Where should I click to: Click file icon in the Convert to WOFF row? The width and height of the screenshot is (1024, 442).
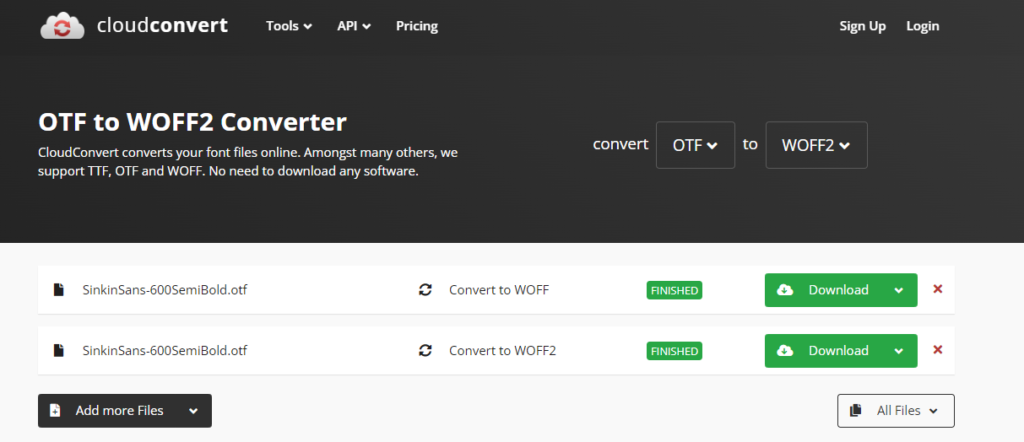(x=59, y=290)
